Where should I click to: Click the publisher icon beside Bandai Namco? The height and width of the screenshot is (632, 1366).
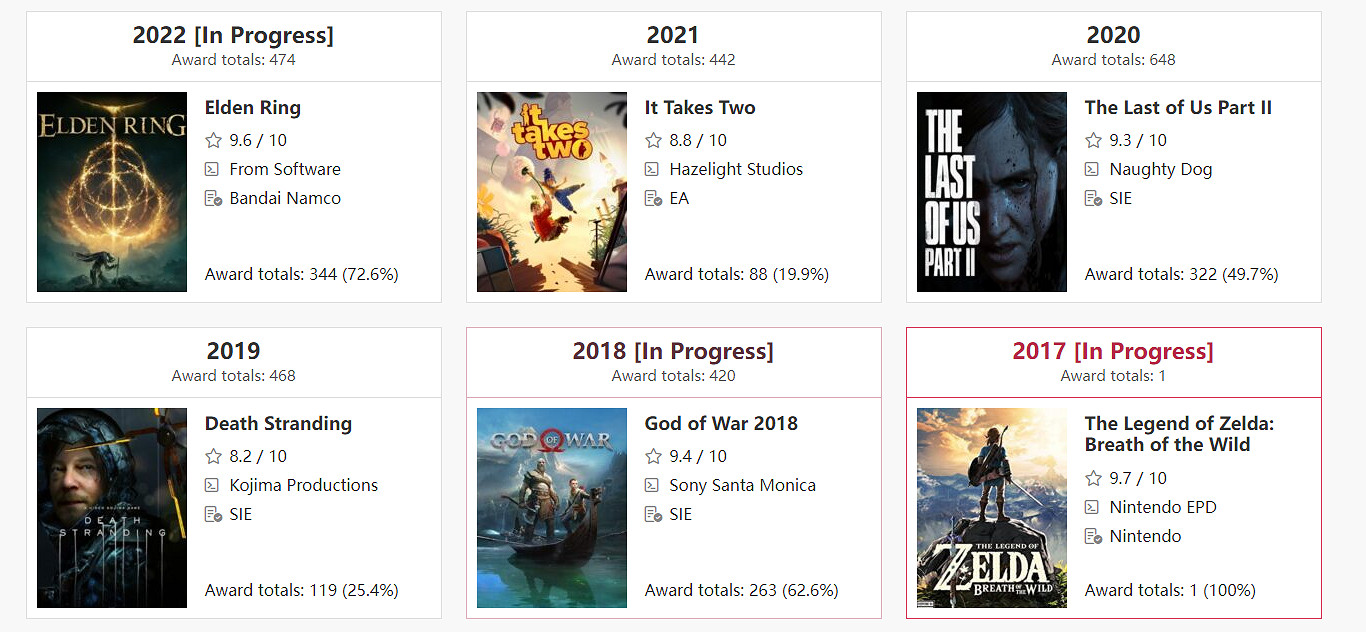click(213, 198)
